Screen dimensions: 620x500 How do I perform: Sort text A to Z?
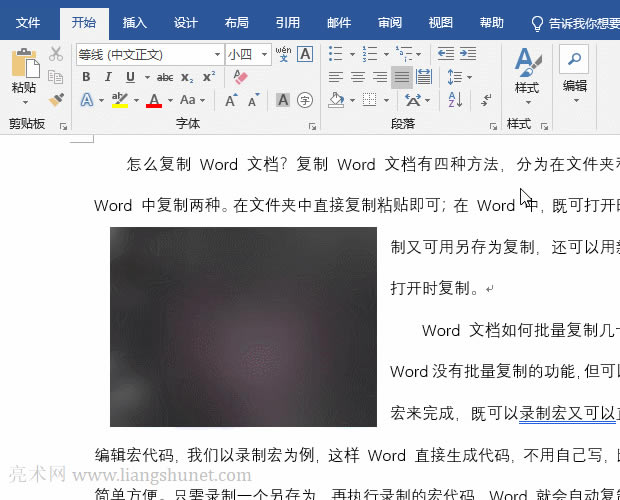(x=455, y=100)
